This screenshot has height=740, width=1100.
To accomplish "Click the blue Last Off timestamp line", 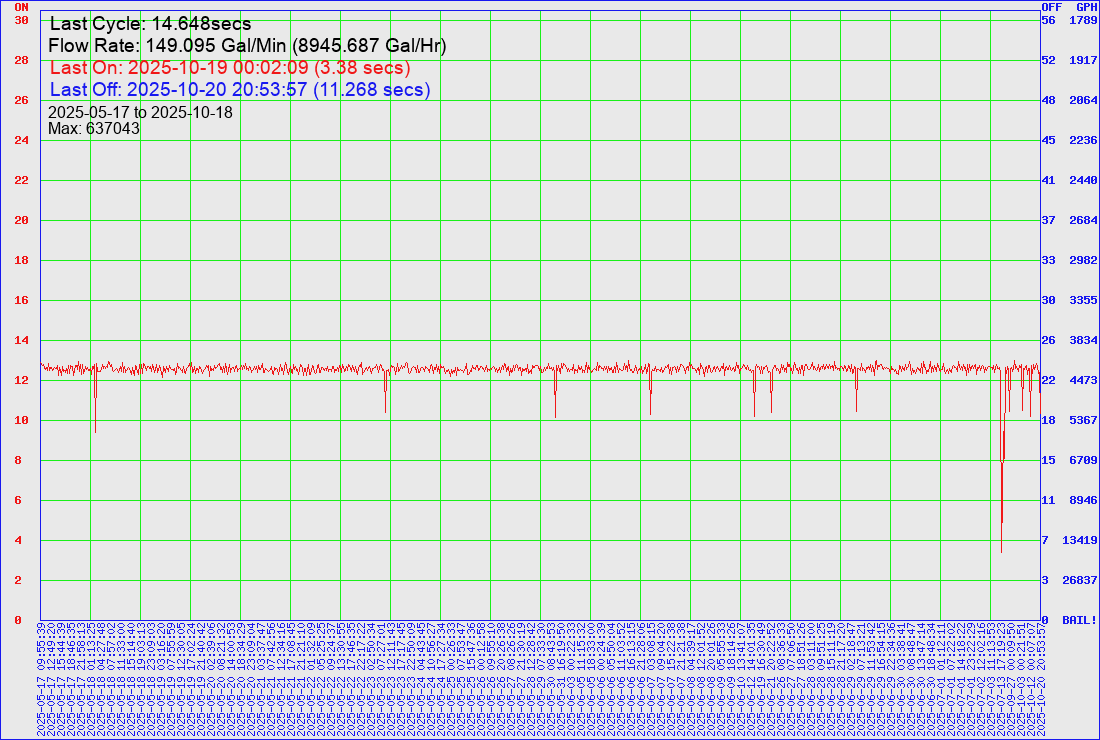I will (x=239, y=90).
